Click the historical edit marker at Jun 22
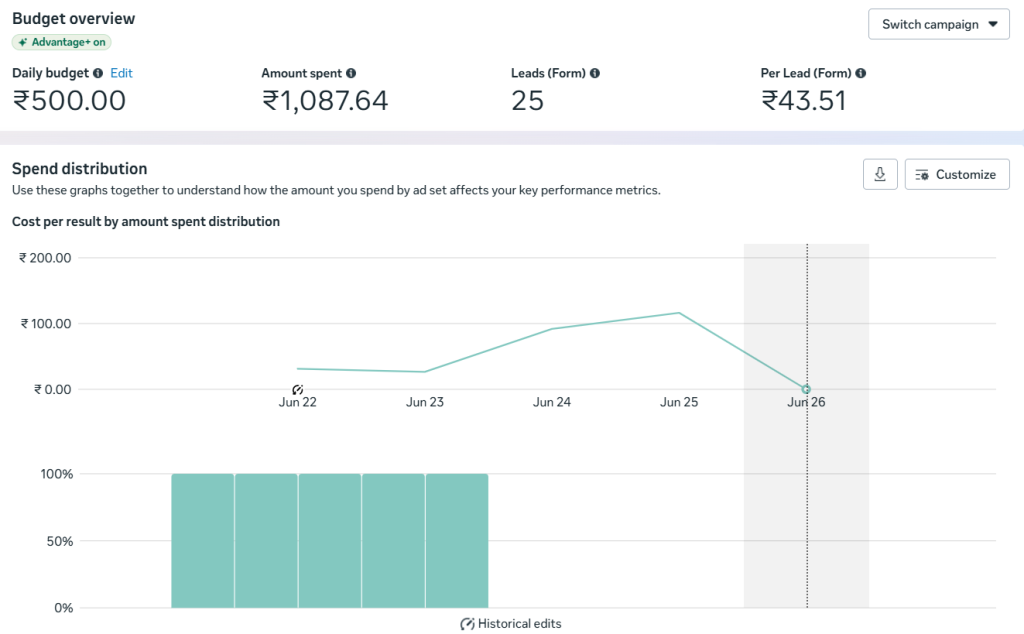 point(298,390)
